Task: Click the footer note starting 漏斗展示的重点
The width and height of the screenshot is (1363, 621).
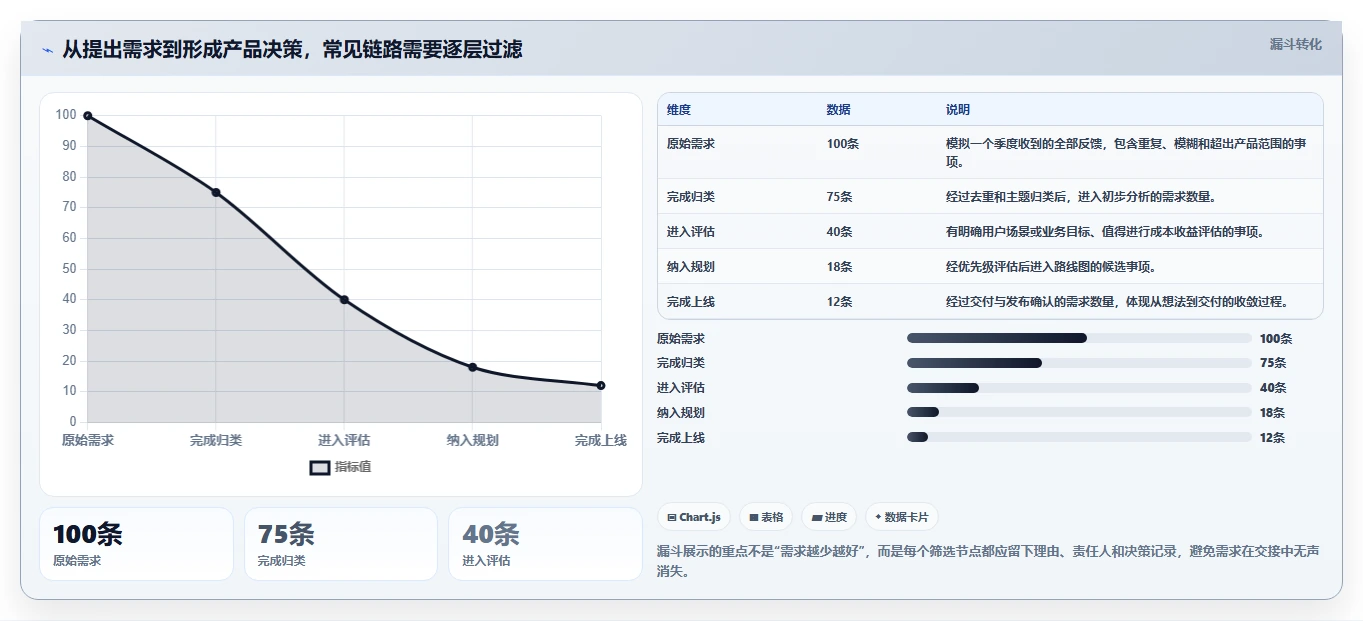Action: [988, 562]
